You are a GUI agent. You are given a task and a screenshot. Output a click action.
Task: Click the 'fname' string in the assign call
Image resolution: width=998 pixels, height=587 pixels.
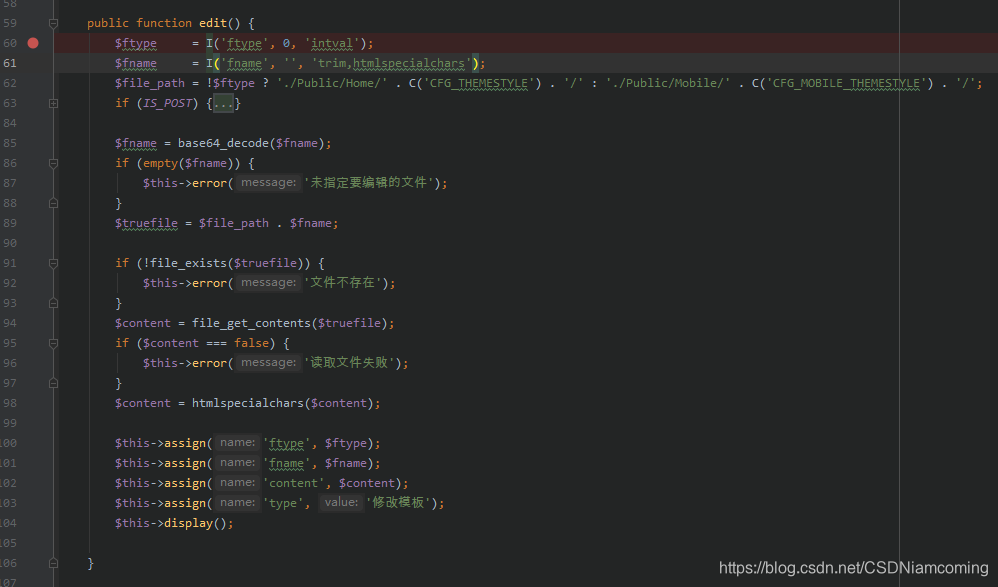click(x=286, y=463)
